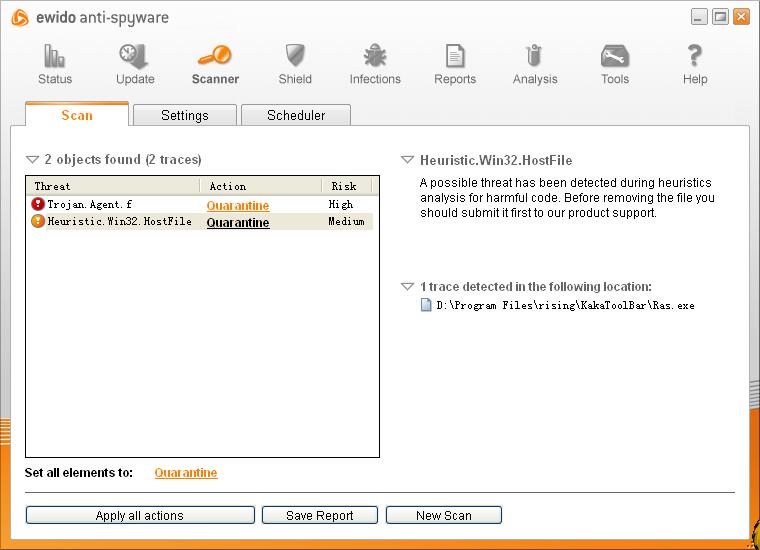Click the Analysis label in navigation

point(535,79)
